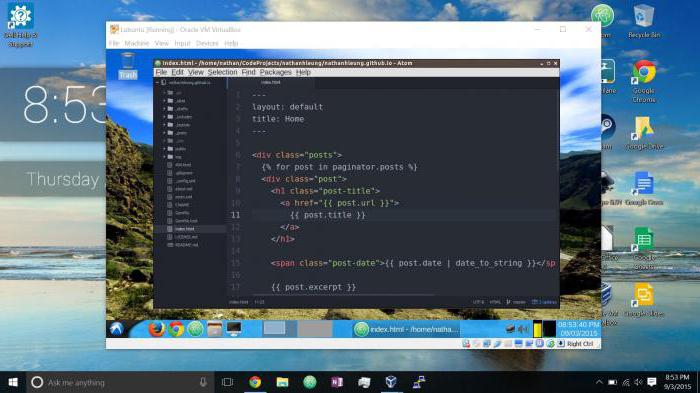This screenshot has width=700, height=393.
Task: Click the Windows tray battery icon
Action: [x=612, y=383]
